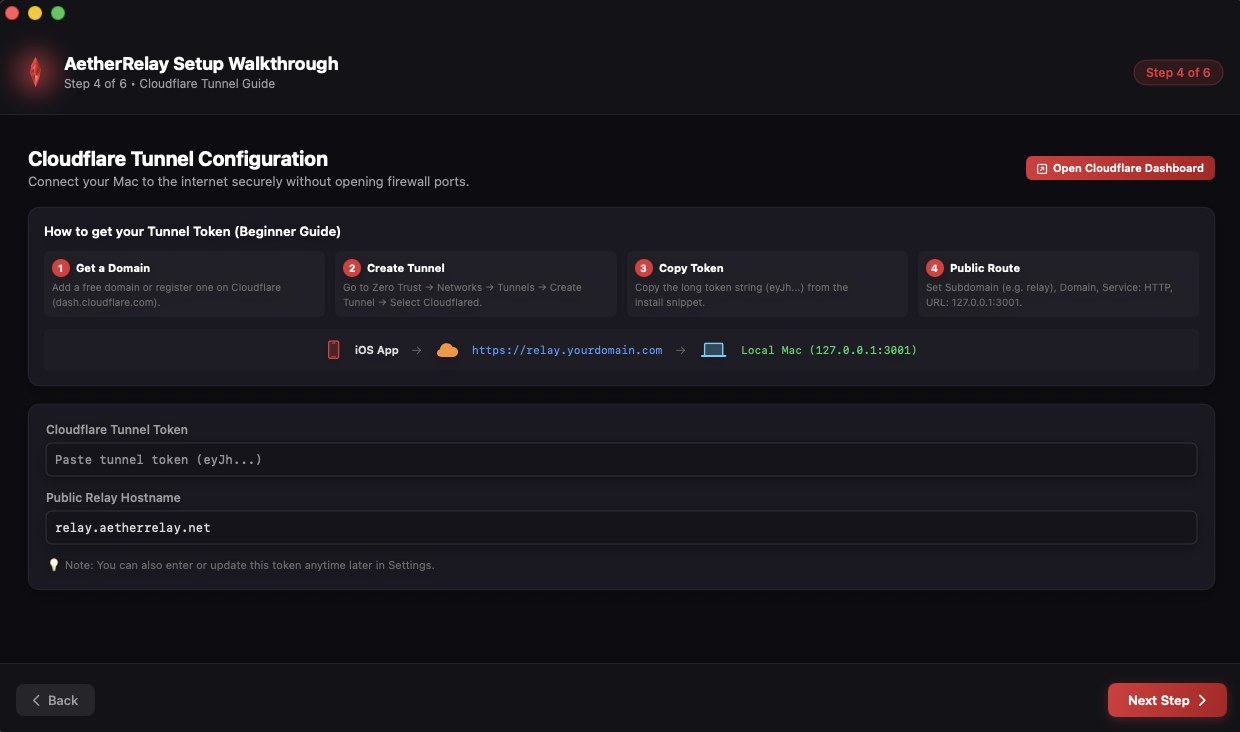Image resolution: width=1240 pixels, height=732 pixels.
Task: Click the https://relay.yourdomain.com URL text
Action: pyautogui.click(x=567, y=350)
